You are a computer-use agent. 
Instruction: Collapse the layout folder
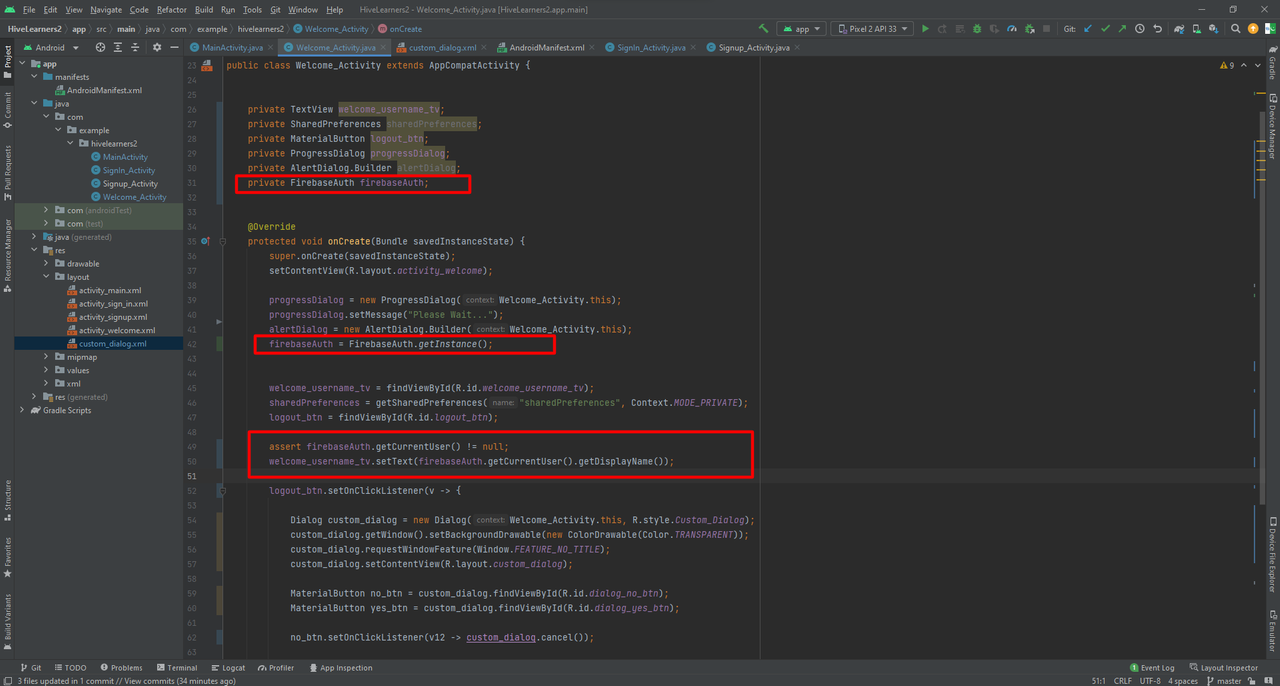[46, 277]
